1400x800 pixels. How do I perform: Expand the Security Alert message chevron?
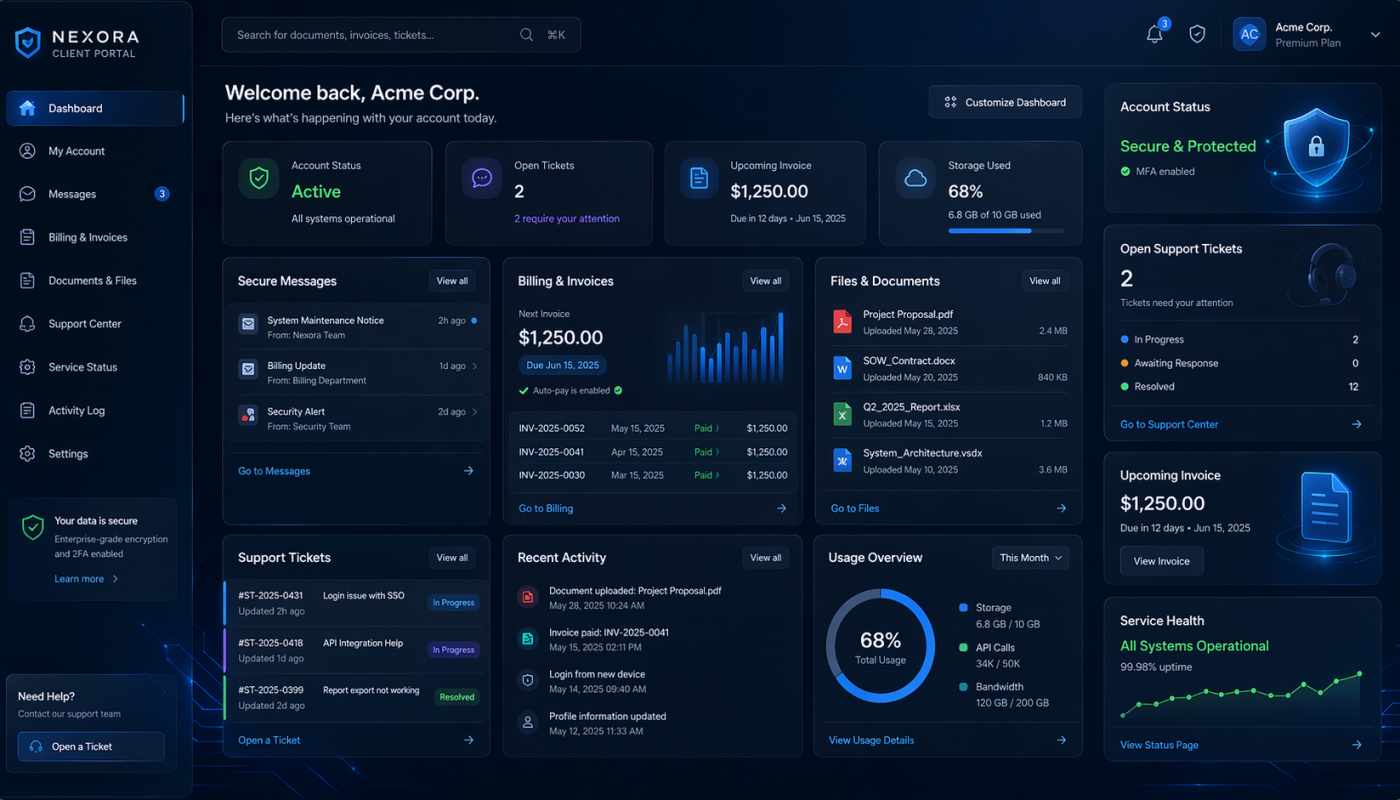(x=476, y=411)
